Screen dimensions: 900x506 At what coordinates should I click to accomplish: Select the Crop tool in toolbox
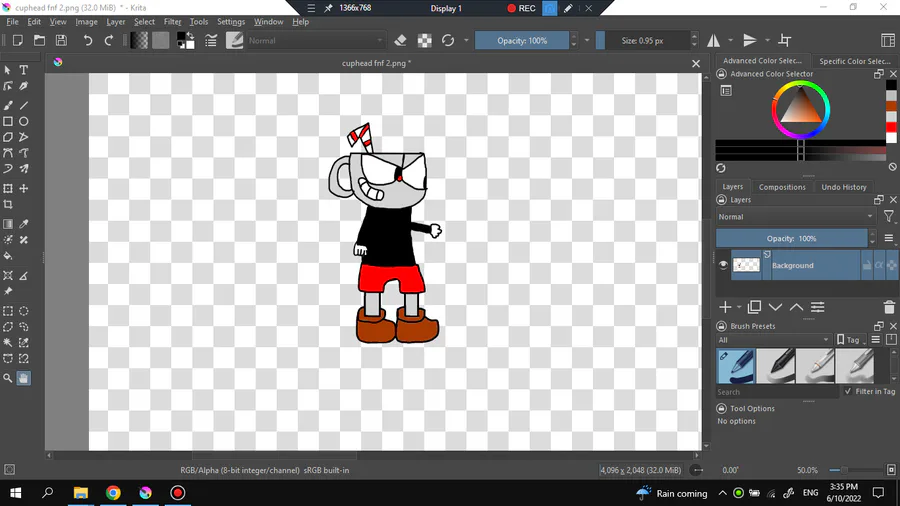tap(8, 204)
